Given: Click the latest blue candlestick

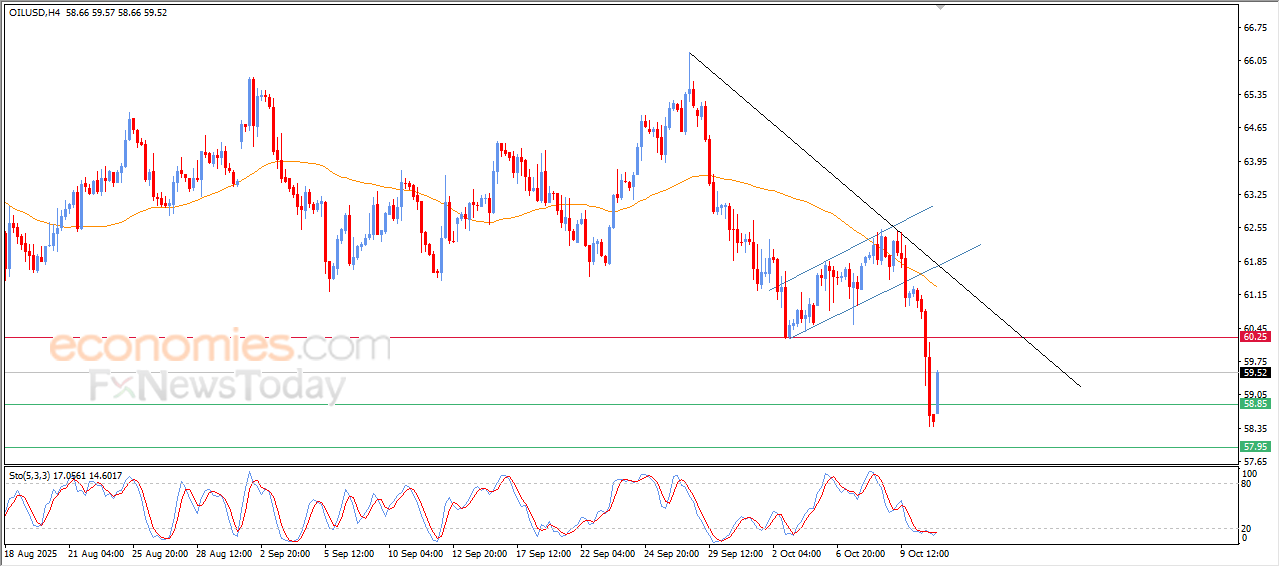Looking at the screenshot, I should [937, 392].
